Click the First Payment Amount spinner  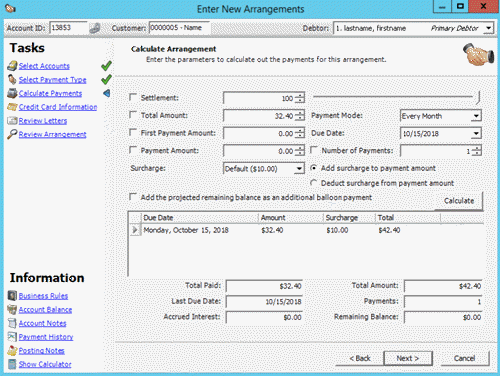(x=300, y=133)
